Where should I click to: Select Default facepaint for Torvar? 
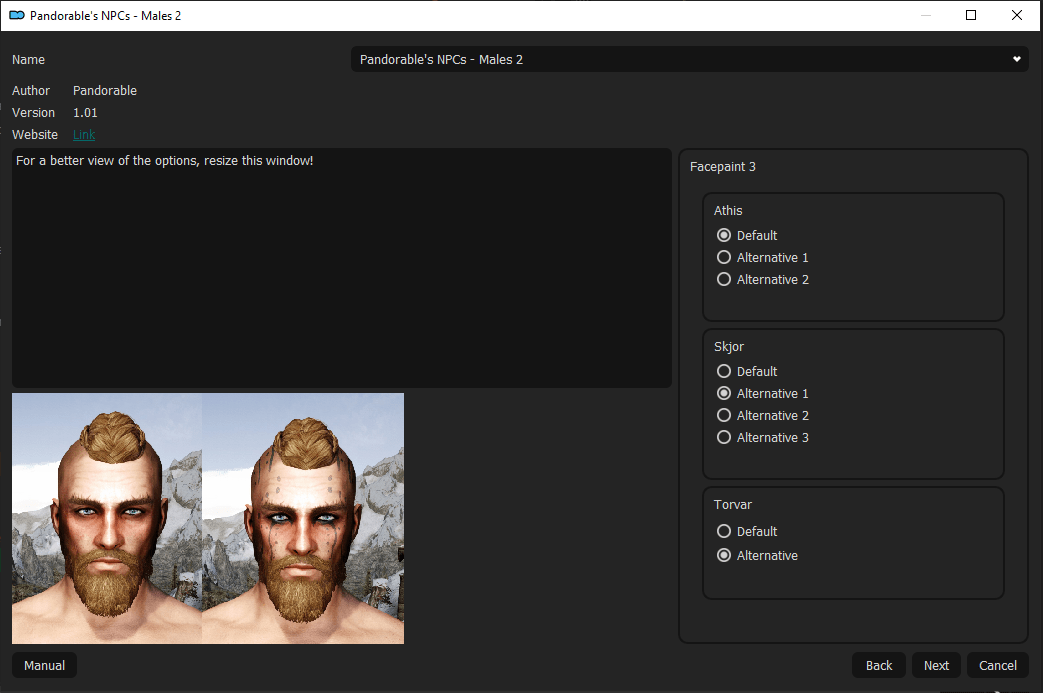747,531
